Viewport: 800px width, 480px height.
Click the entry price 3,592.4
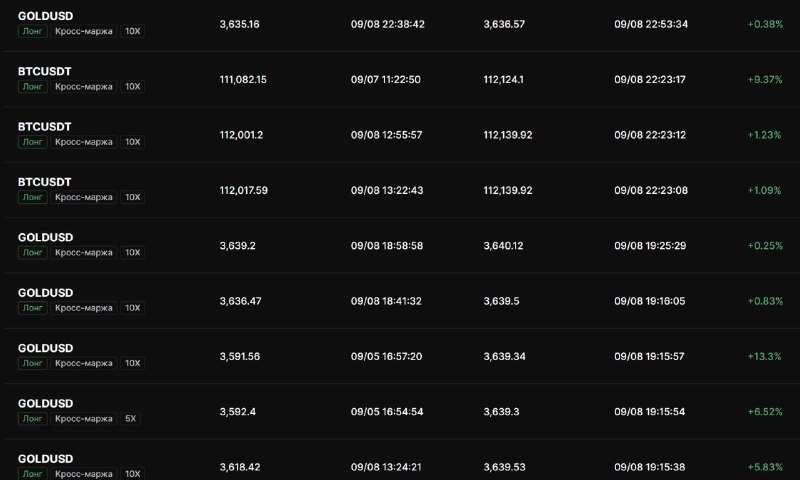pyautogui.click(x=238, y=412)
